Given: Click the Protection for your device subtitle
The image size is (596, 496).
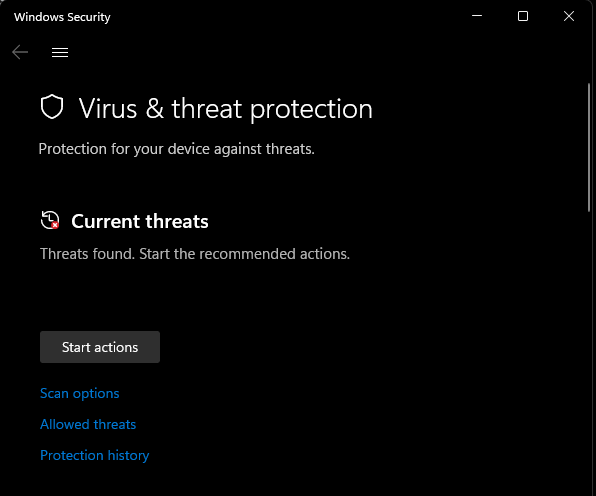Looking at the screenshot, I should (177, 149).
